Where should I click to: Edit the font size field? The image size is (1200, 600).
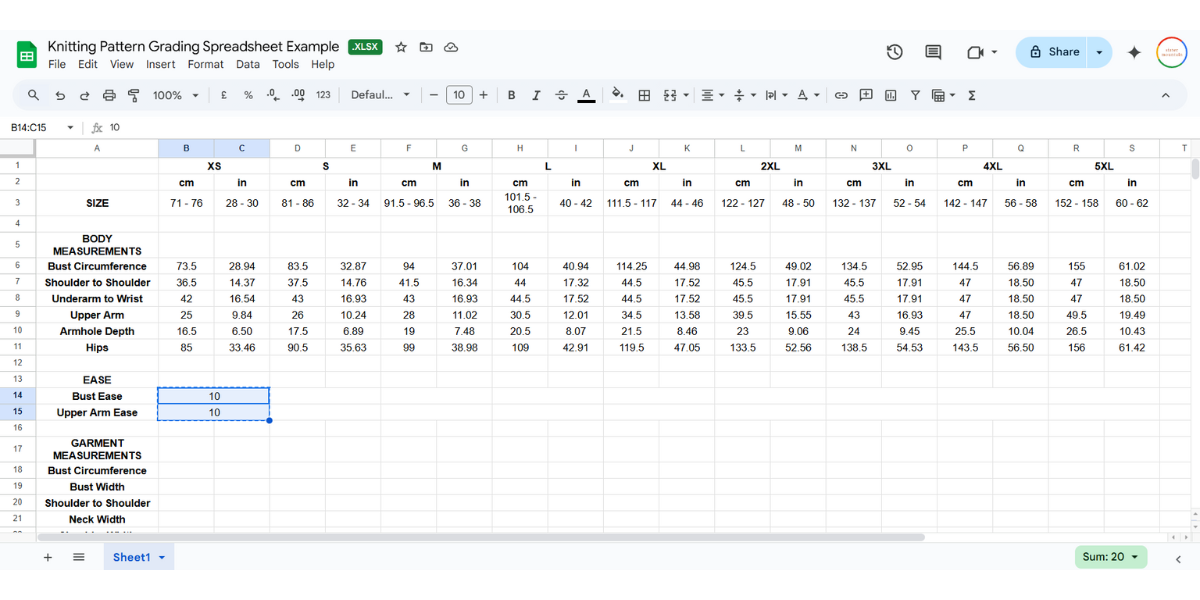pyautogui.click(x=459, y=95)
